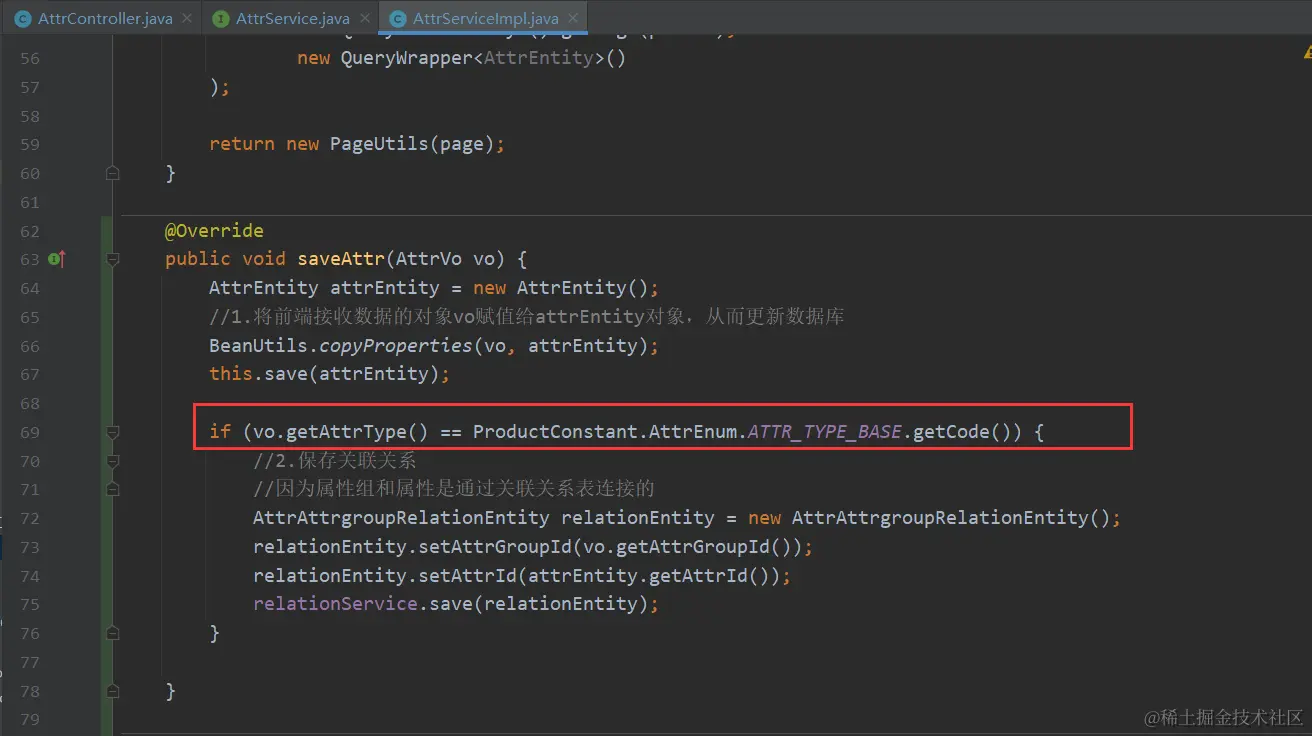
Task: Click the comment on line 71
Action: click(x=453, y=489)
